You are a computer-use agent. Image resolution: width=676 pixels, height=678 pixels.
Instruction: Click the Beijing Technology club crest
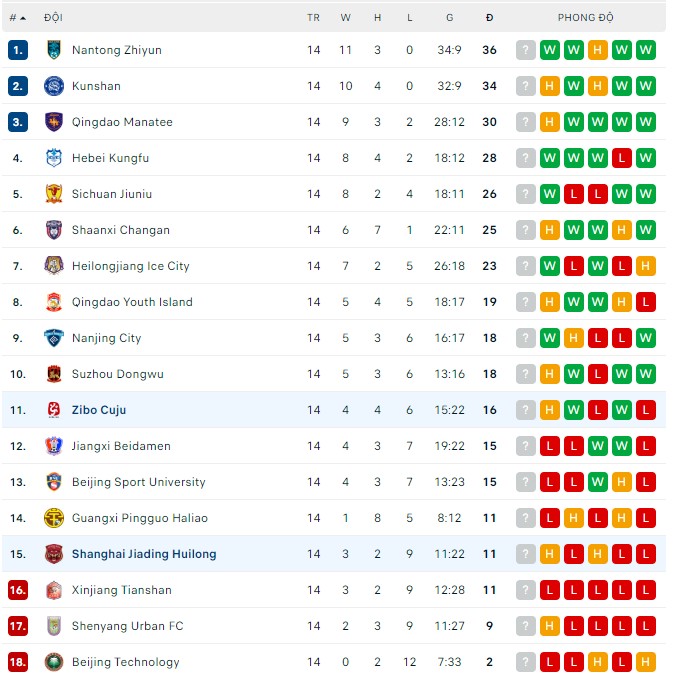pos(54,662)
